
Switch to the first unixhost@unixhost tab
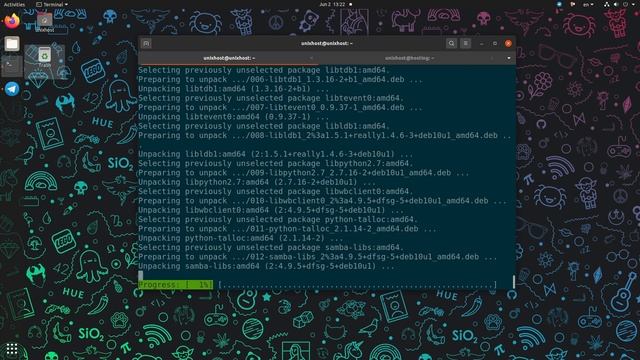click(x=229, y=58)
